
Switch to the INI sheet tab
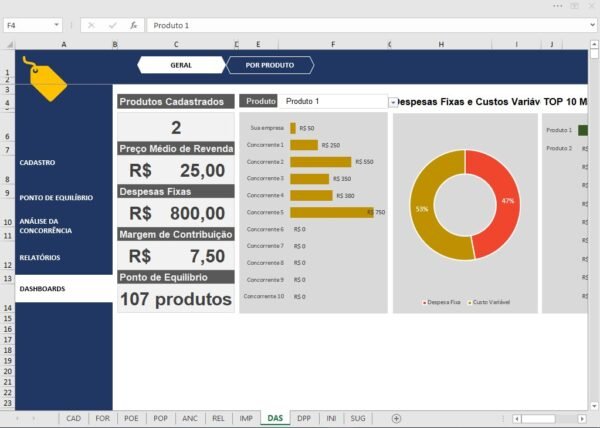coord(331,418)
